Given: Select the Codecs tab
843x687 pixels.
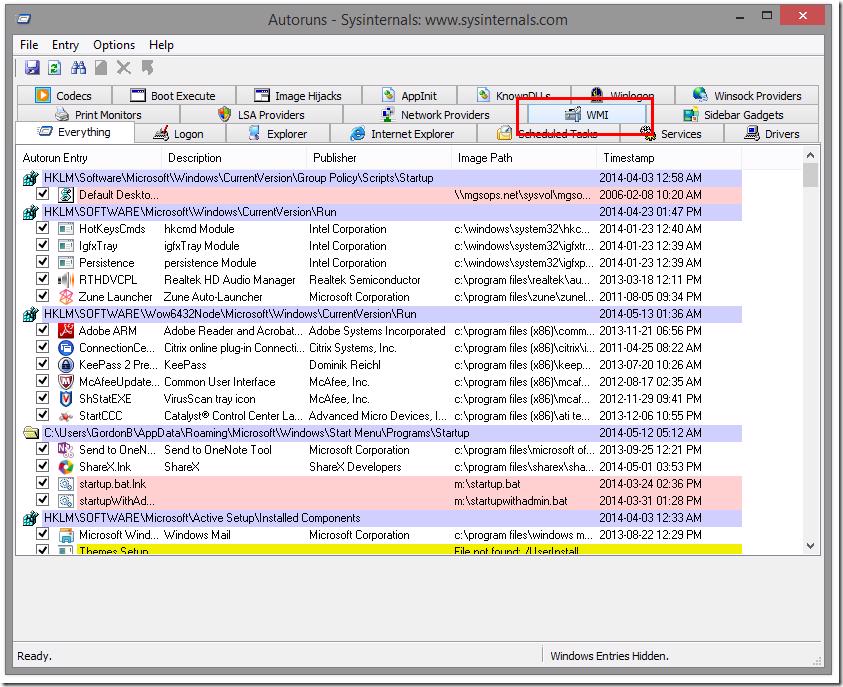Looking at the screenshot, I should [65, 96].
